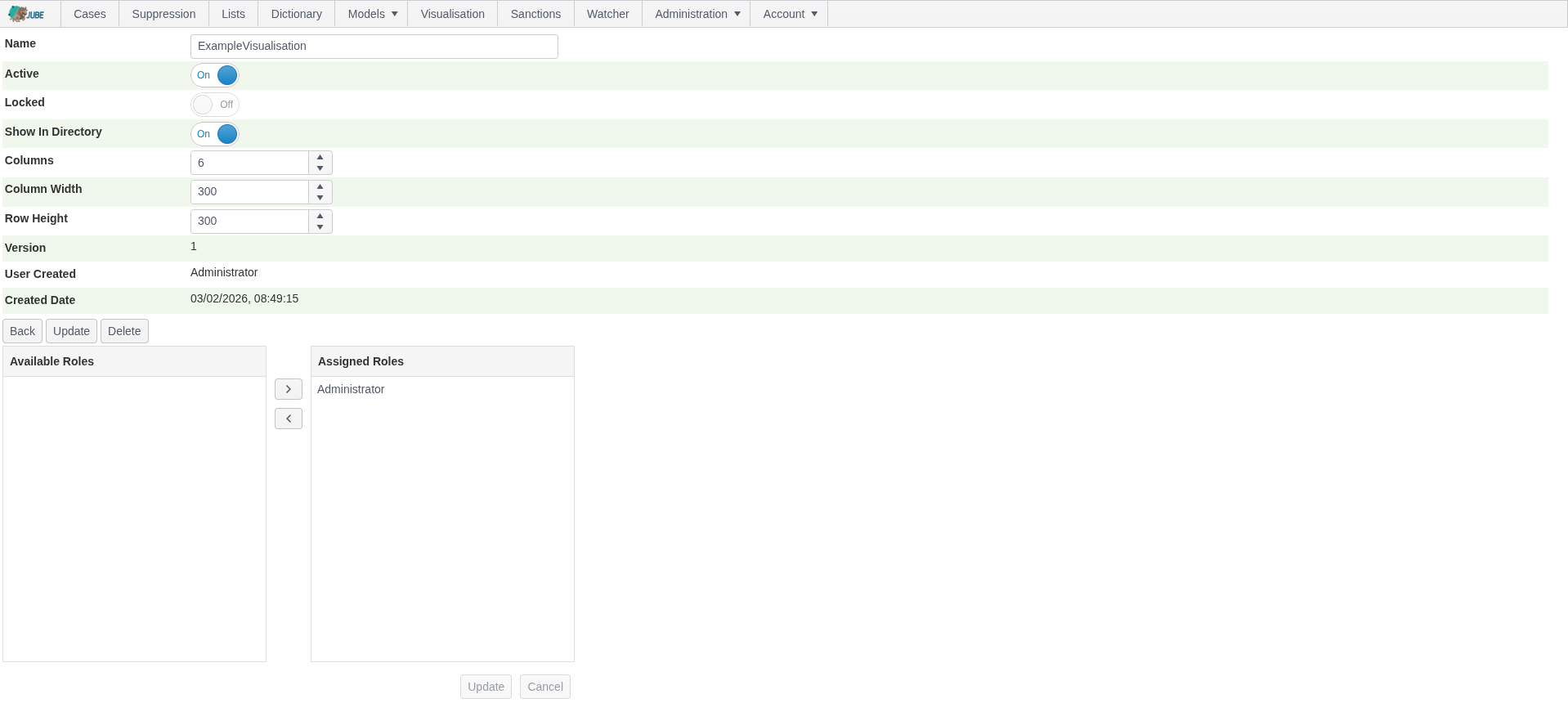
Task: Decrease Column Width with down arrow
Action: [320, 198]
